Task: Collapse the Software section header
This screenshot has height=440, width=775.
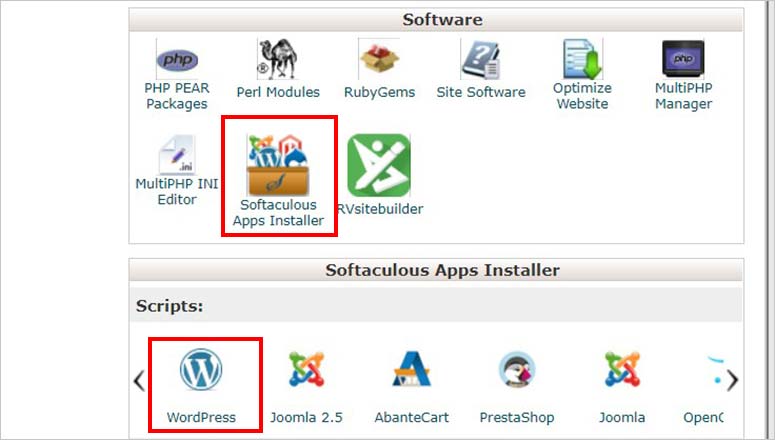Action: click(x=436, y=20)
